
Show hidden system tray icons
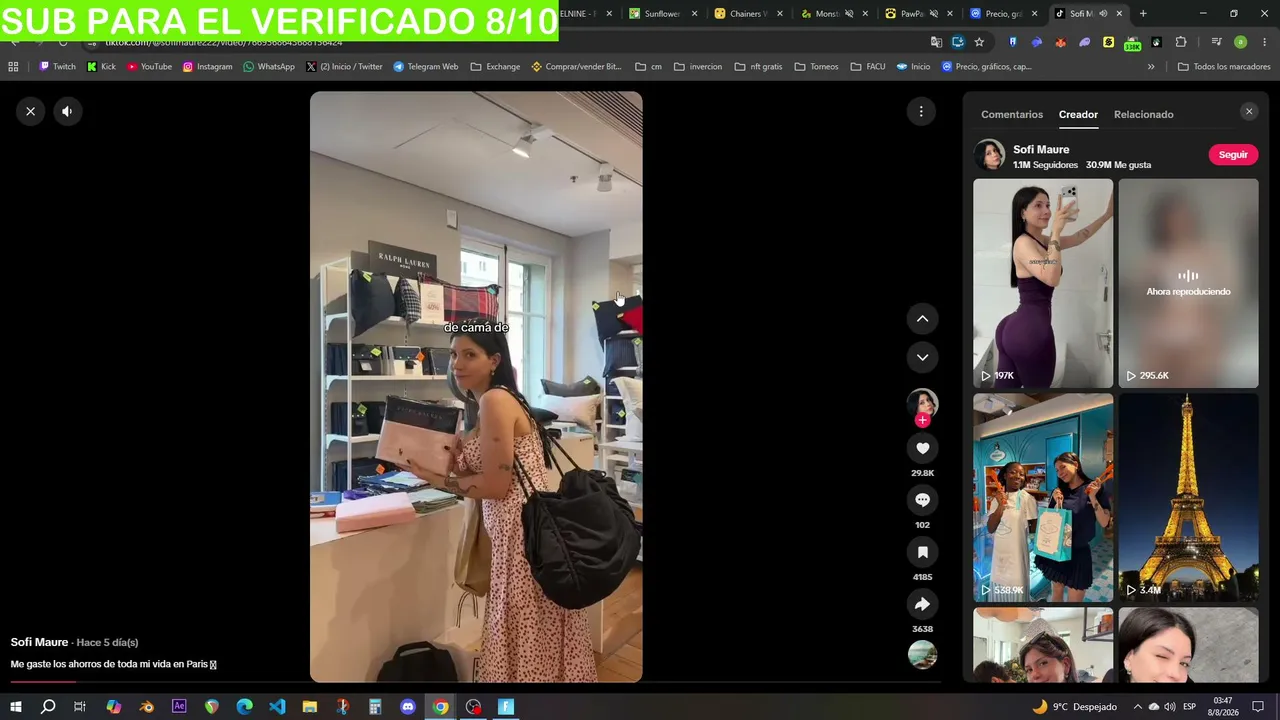[x=1137, y=707]
